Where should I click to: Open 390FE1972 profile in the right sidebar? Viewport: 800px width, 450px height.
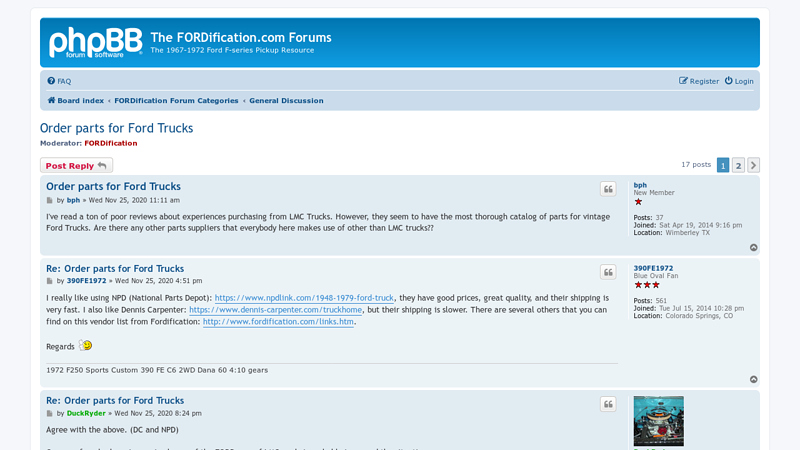point(653,268)
